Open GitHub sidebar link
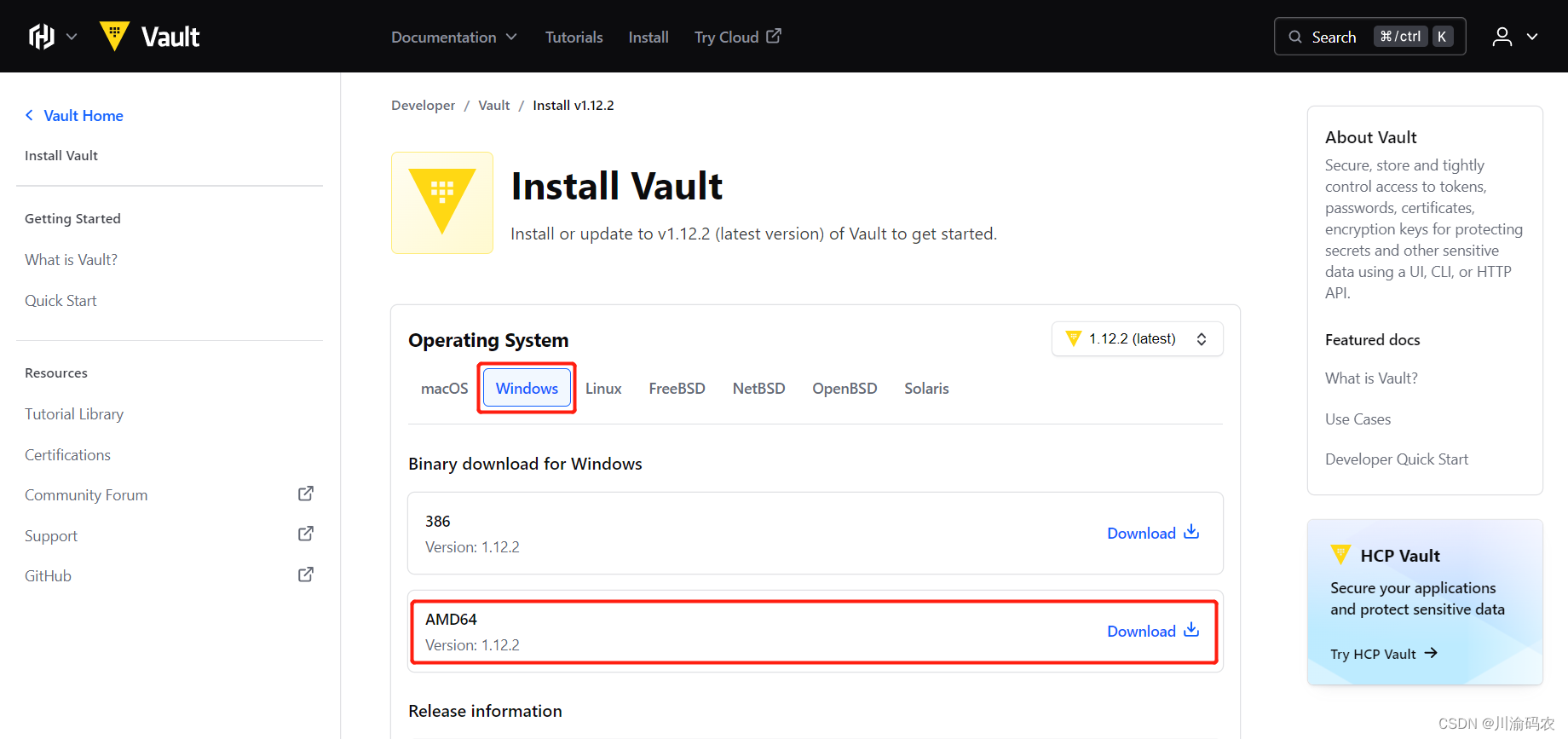This screenshot has height=739, width=1568. [48, 575]
